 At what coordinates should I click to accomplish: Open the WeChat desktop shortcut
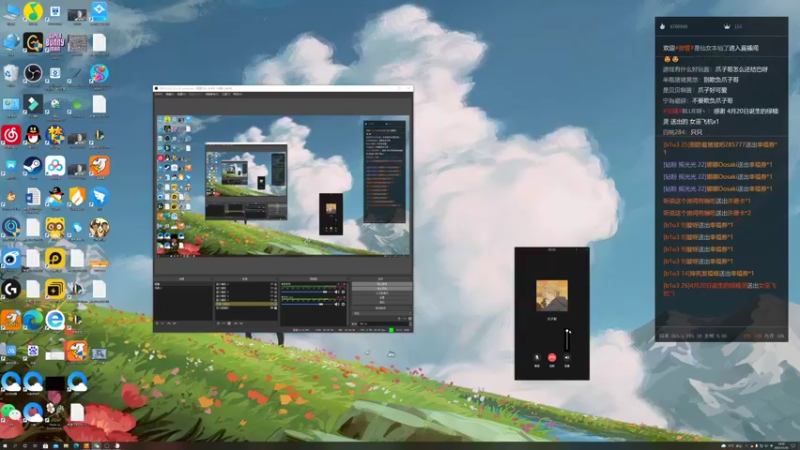coord(11,412)
